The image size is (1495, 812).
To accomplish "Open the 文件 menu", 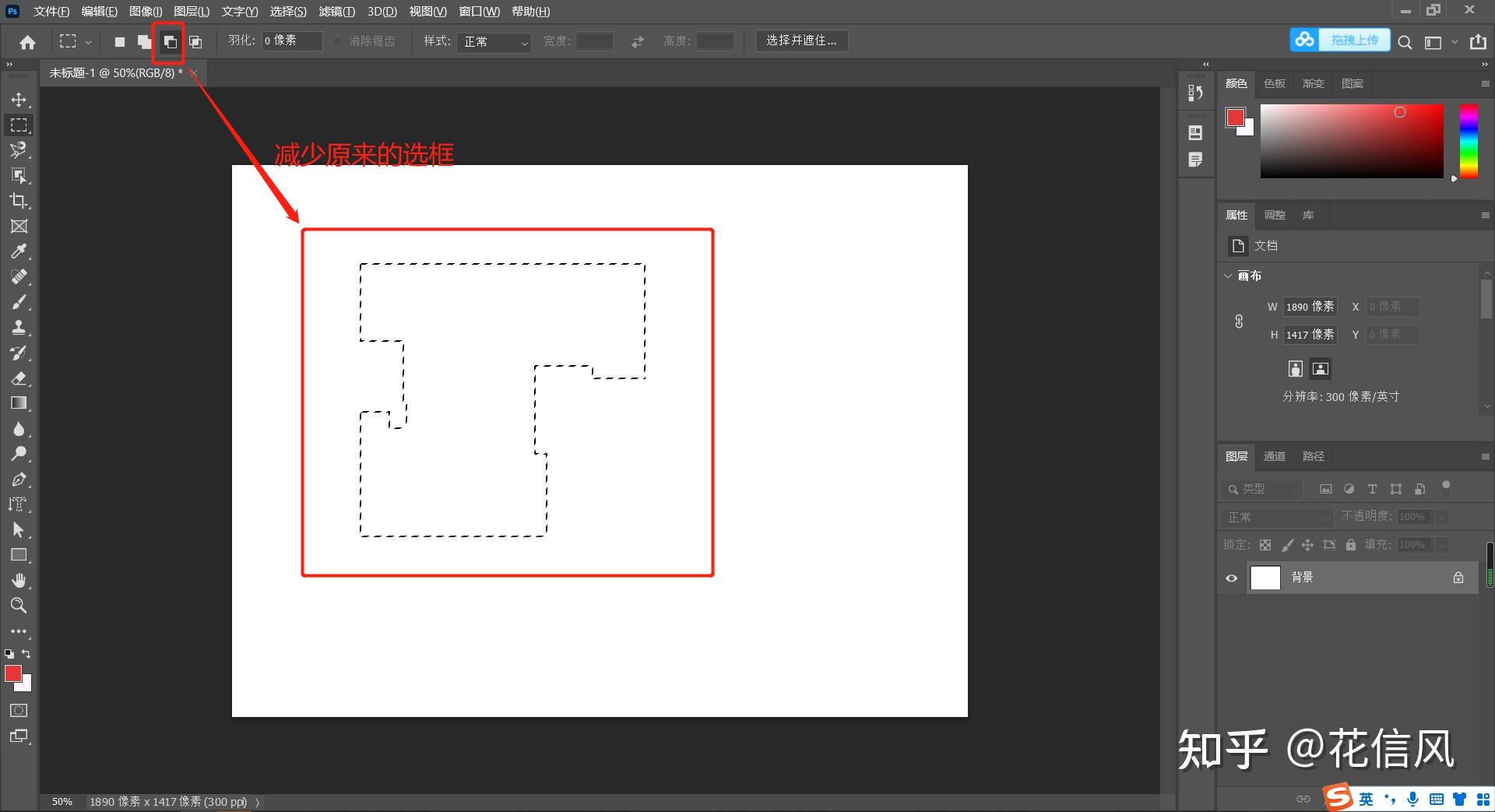I will coord(51,12).
